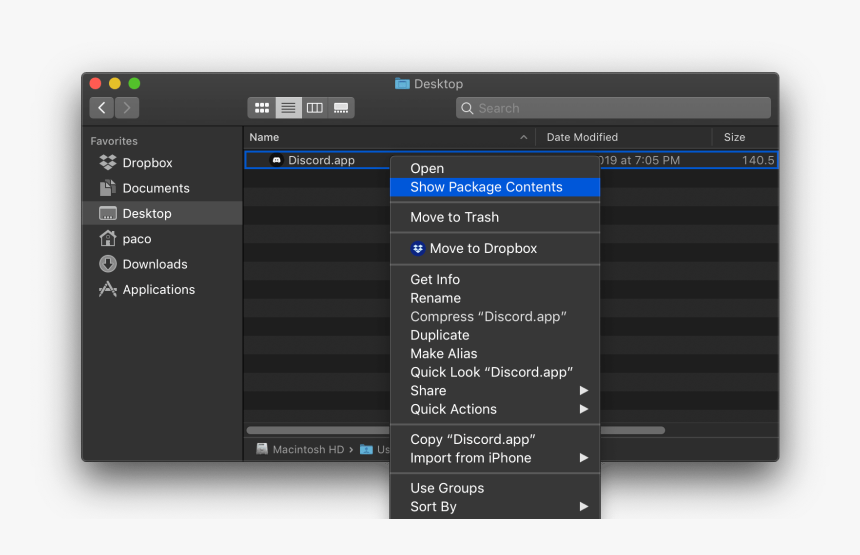Switch to gallery view
860x555 pixels.
[341, 107]
